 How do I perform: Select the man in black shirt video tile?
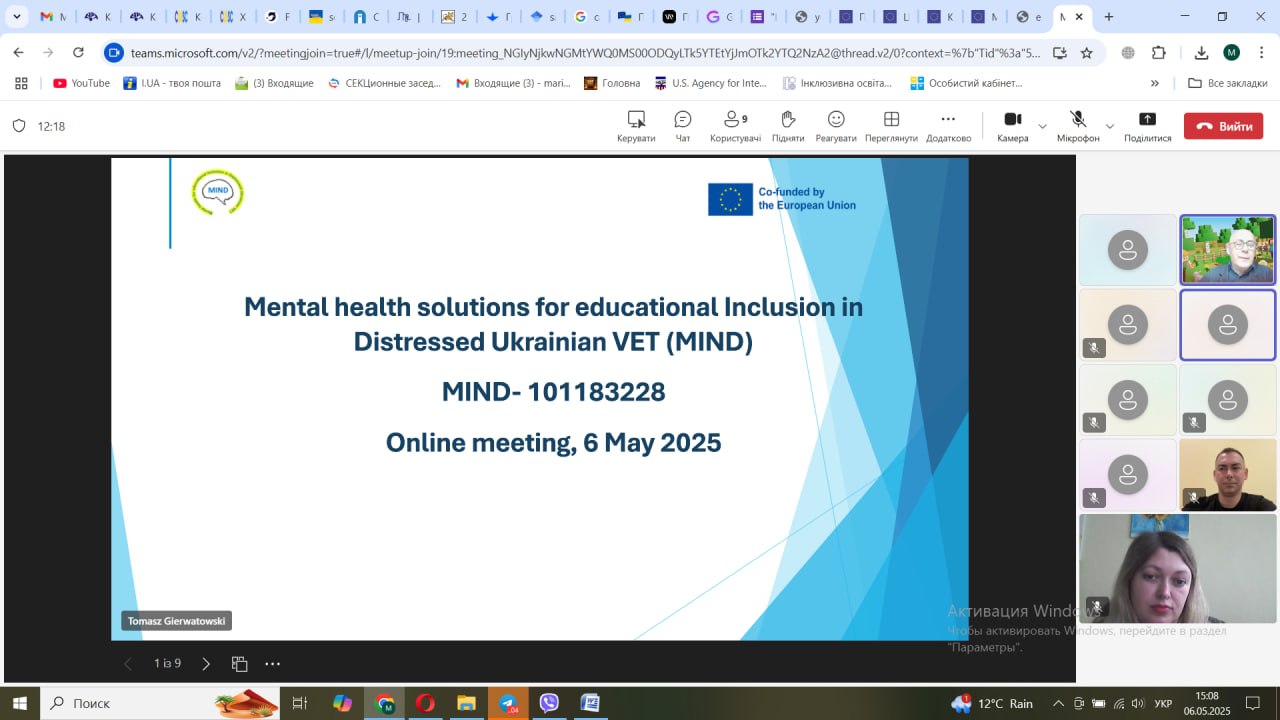tap(1227, 475)
